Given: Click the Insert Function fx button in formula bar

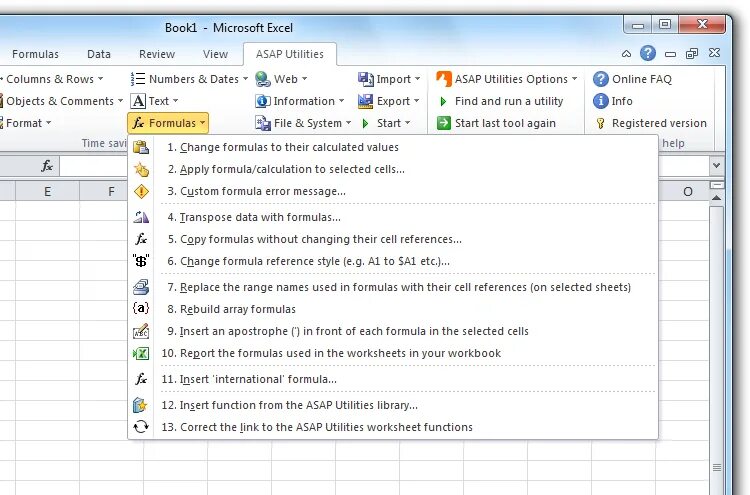Looking at the screenshot, I should tap(46, 166).
